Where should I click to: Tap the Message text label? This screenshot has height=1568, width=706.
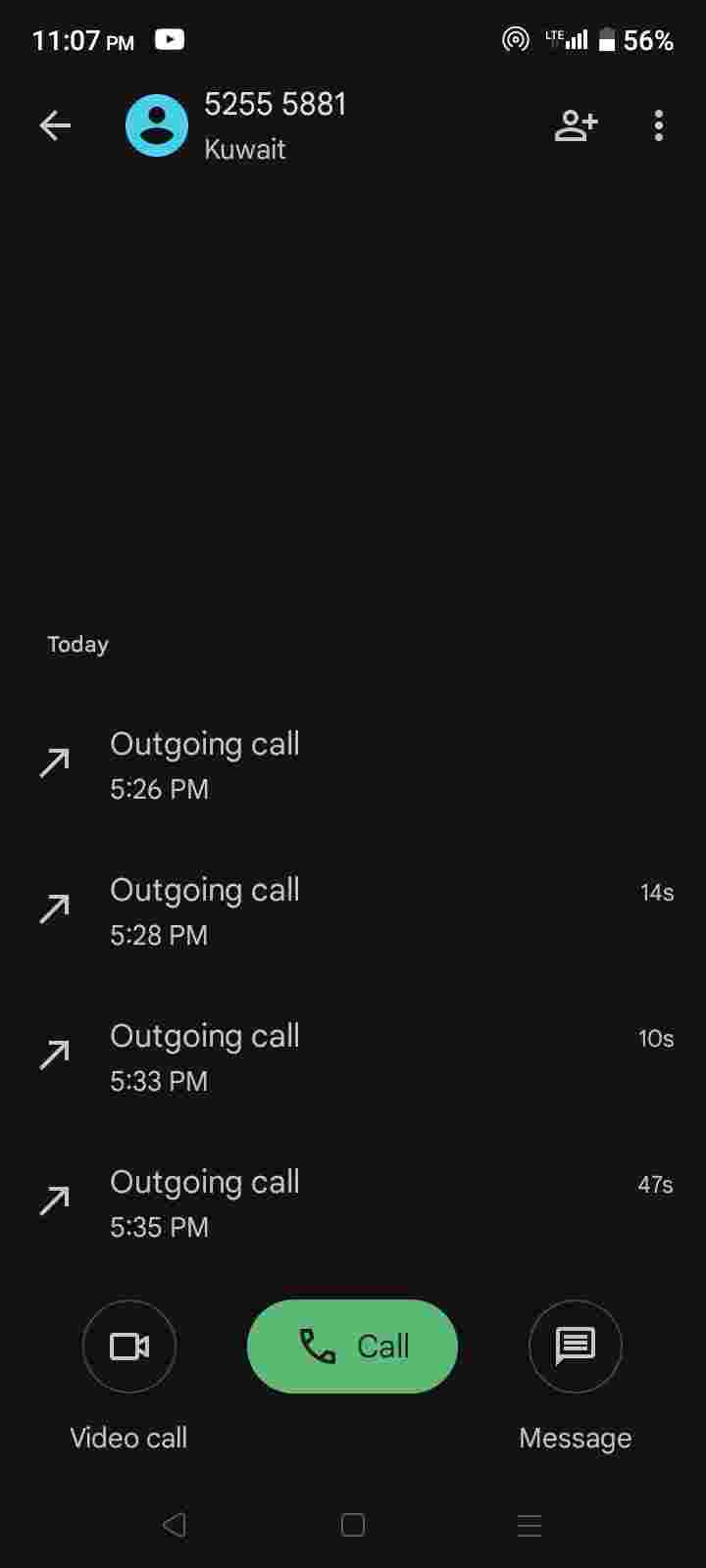coord(576,1438)
